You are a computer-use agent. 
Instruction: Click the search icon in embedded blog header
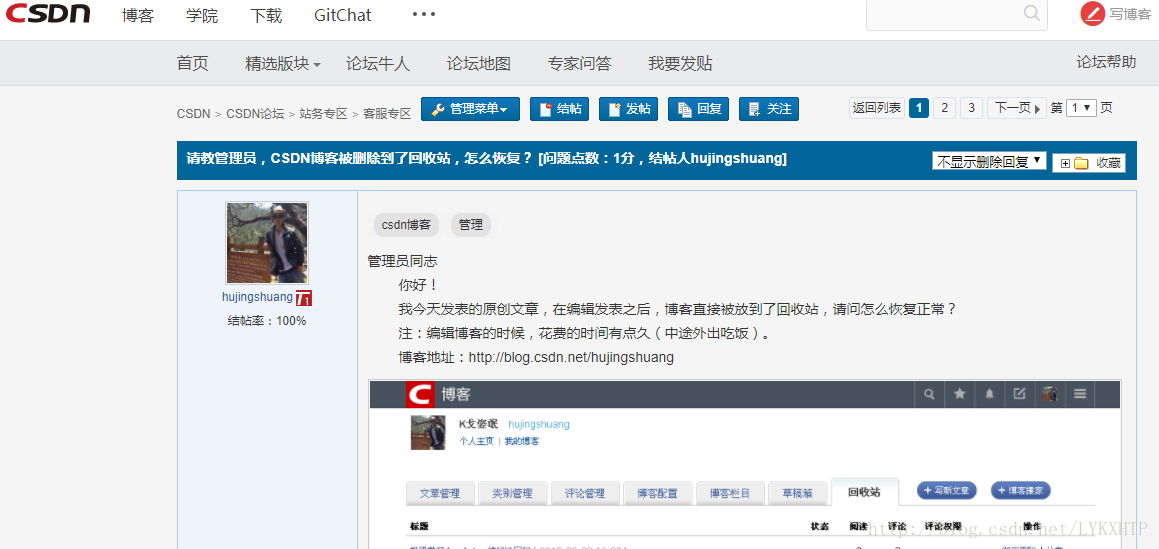[929, 394]
